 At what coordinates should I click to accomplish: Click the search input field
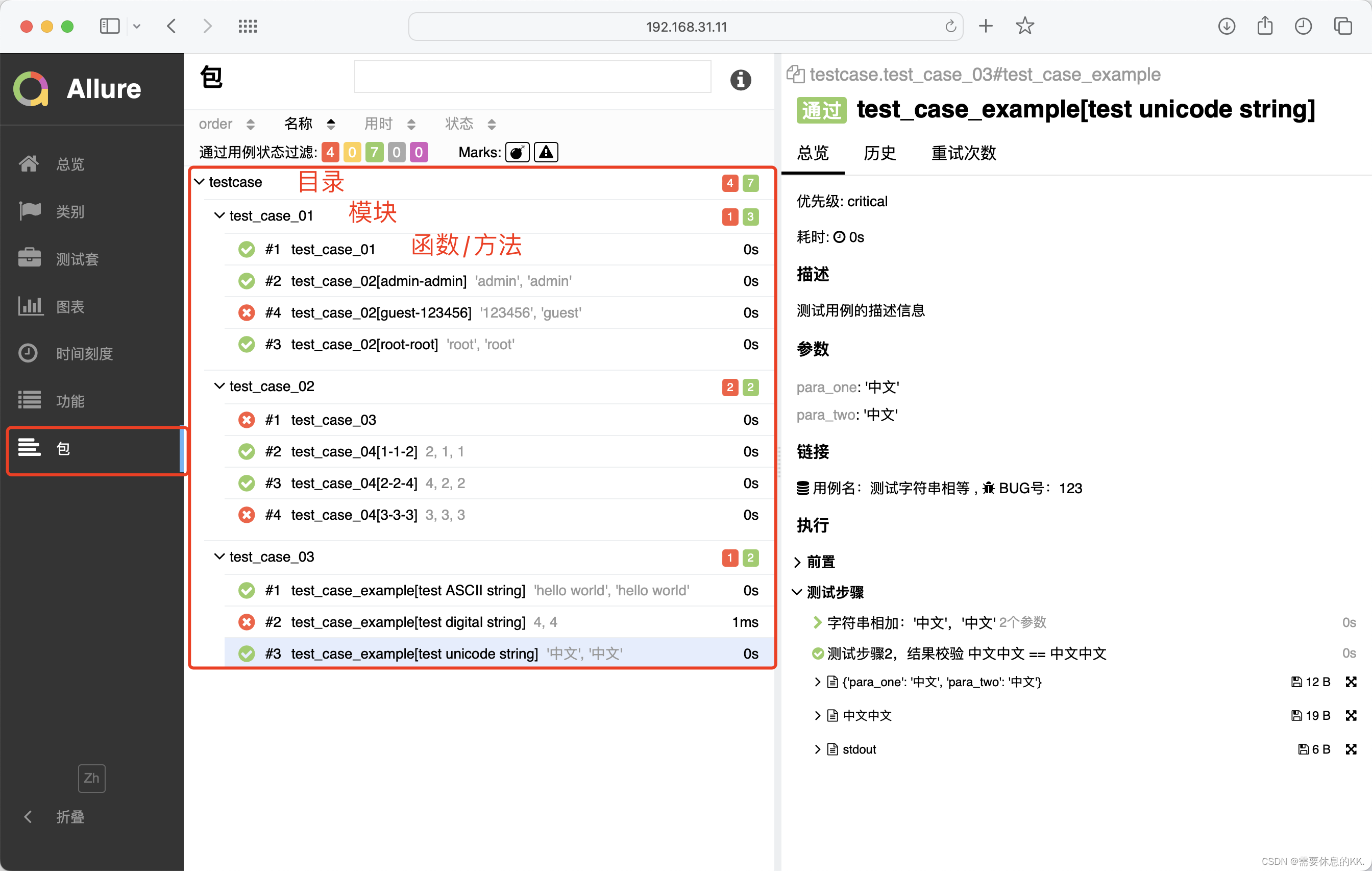click(532, 77)
